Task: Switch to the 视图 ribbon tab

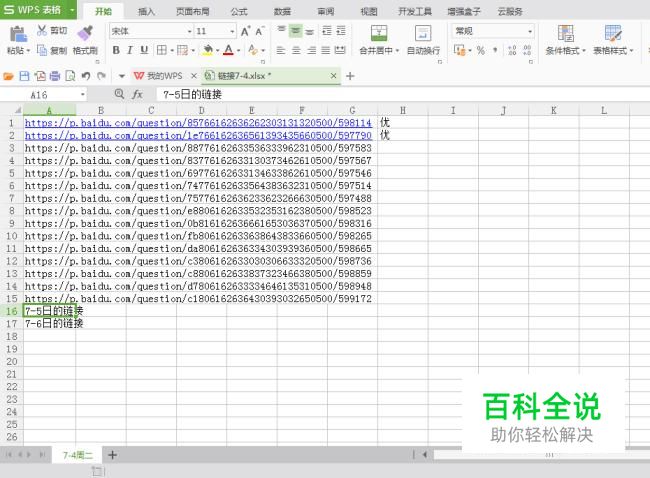Action: tap(369, 11)
